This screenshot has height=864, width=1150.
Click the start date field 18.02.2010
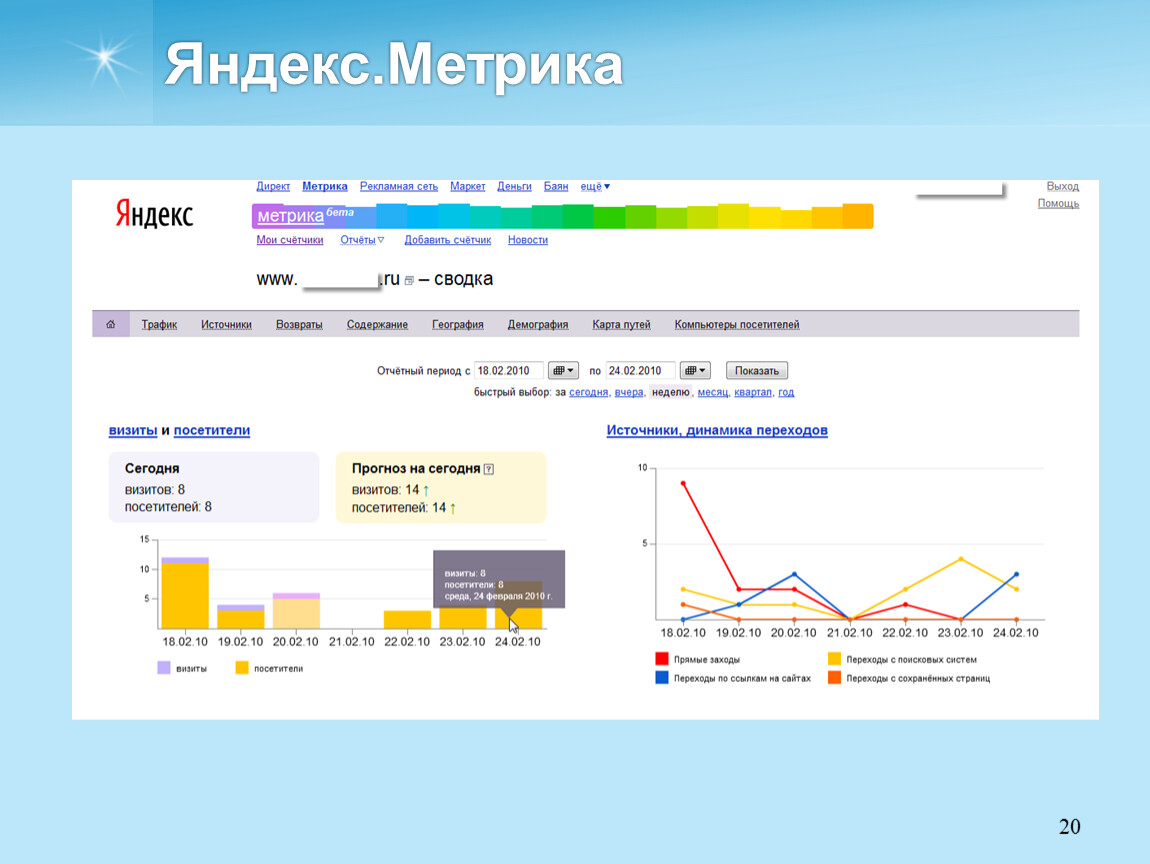click(x=508, y=370)
